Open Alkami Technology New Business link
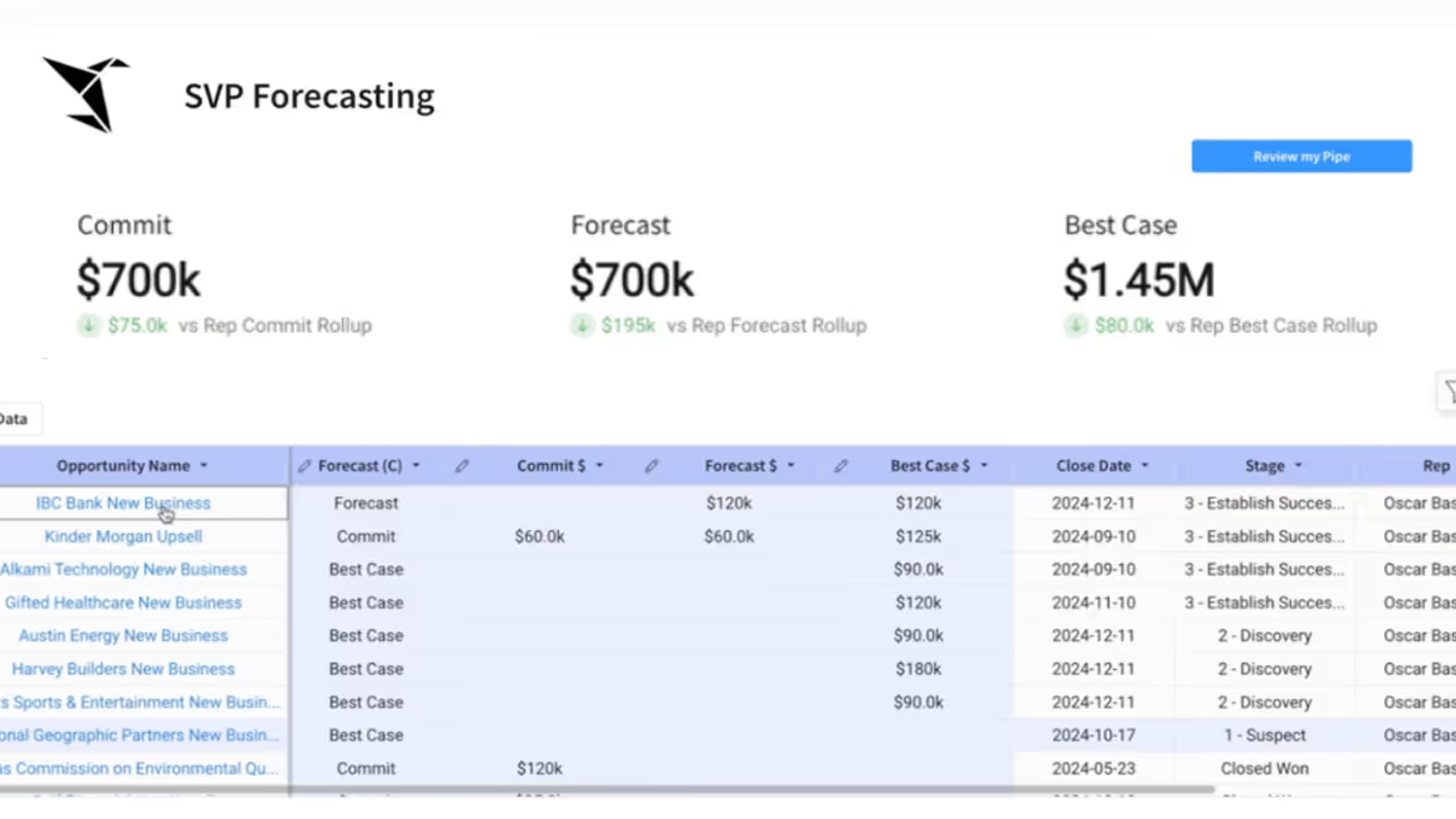 123,569
